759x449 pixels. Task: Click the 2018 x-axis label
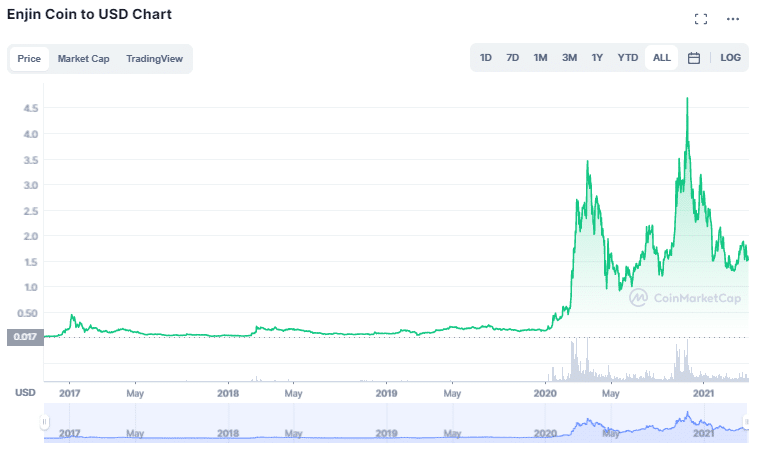coord(228,393)
